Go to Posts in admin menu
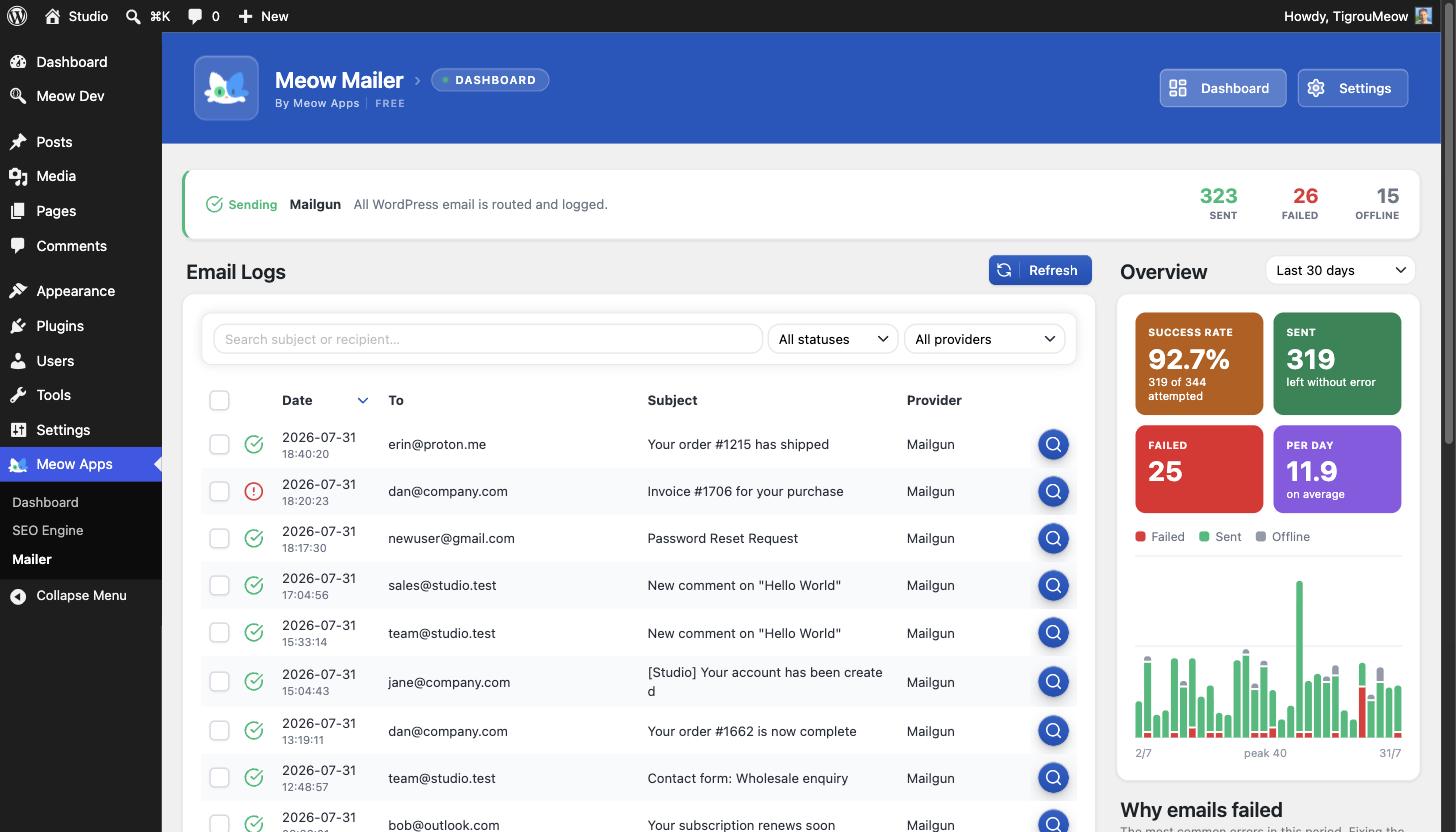1456x832 pixels. (54, 142)
